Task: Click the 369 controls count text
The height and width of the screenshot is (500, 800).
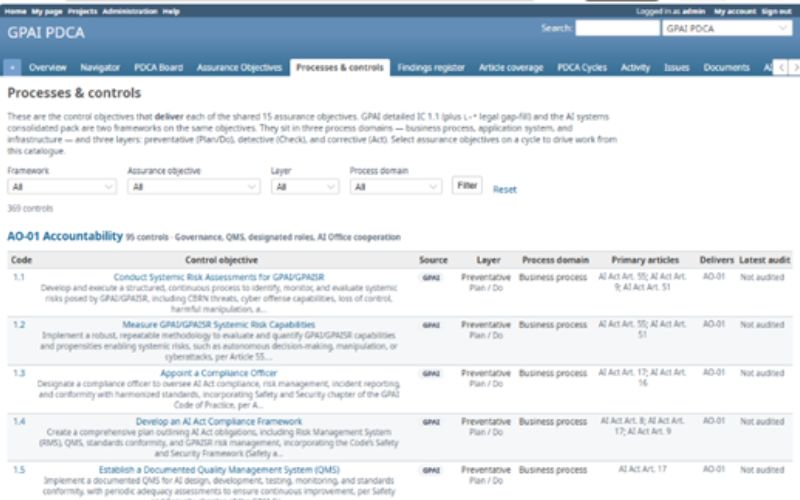Action: coord(30,208)
